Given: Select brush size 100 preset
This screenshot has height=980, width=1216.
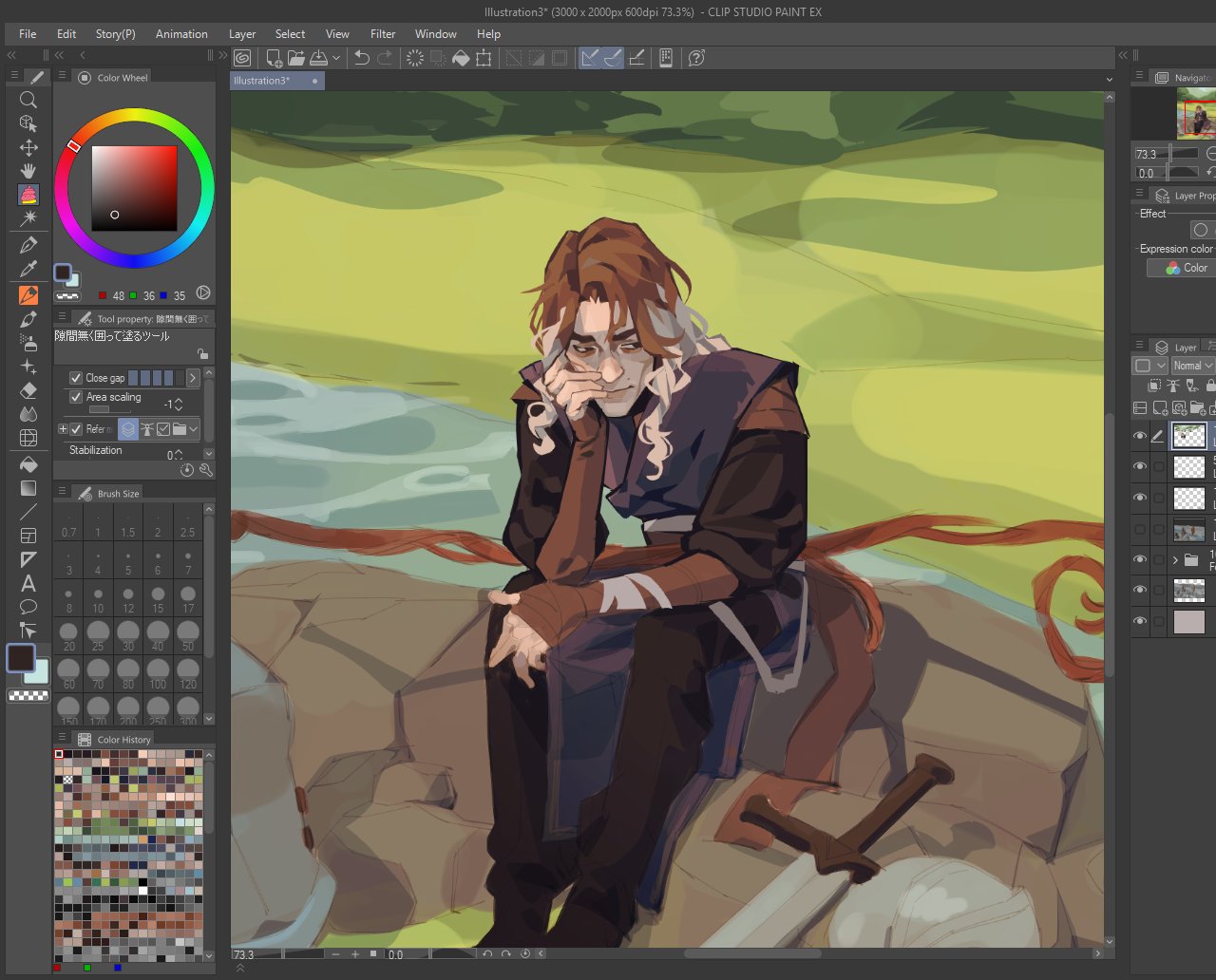Looking at the screenshot, I should pyautogui.click(x=158, y=672).
